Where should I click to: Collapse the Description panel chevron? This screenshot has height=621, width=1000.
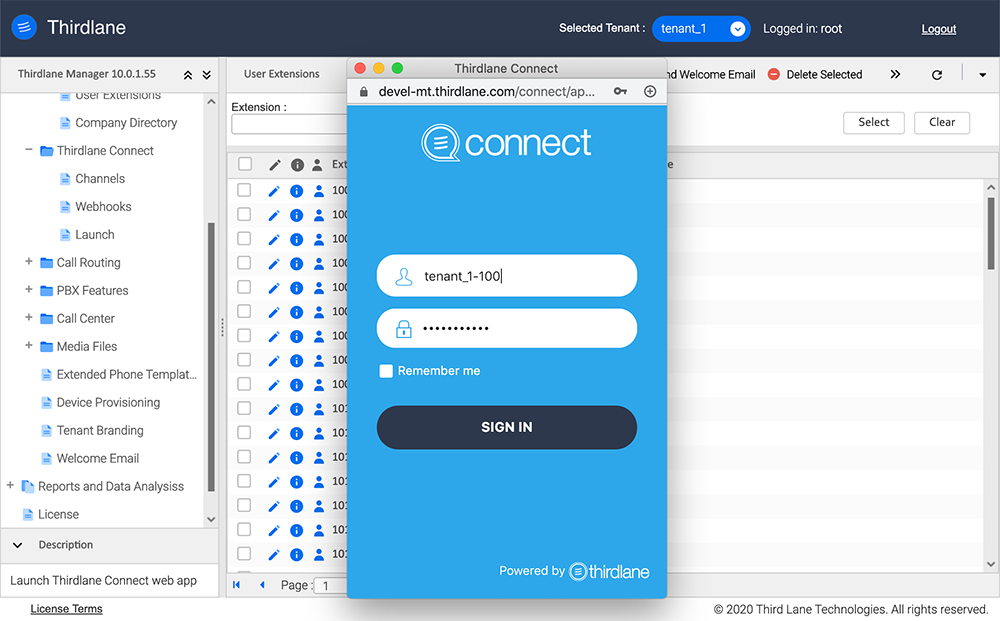18,545
